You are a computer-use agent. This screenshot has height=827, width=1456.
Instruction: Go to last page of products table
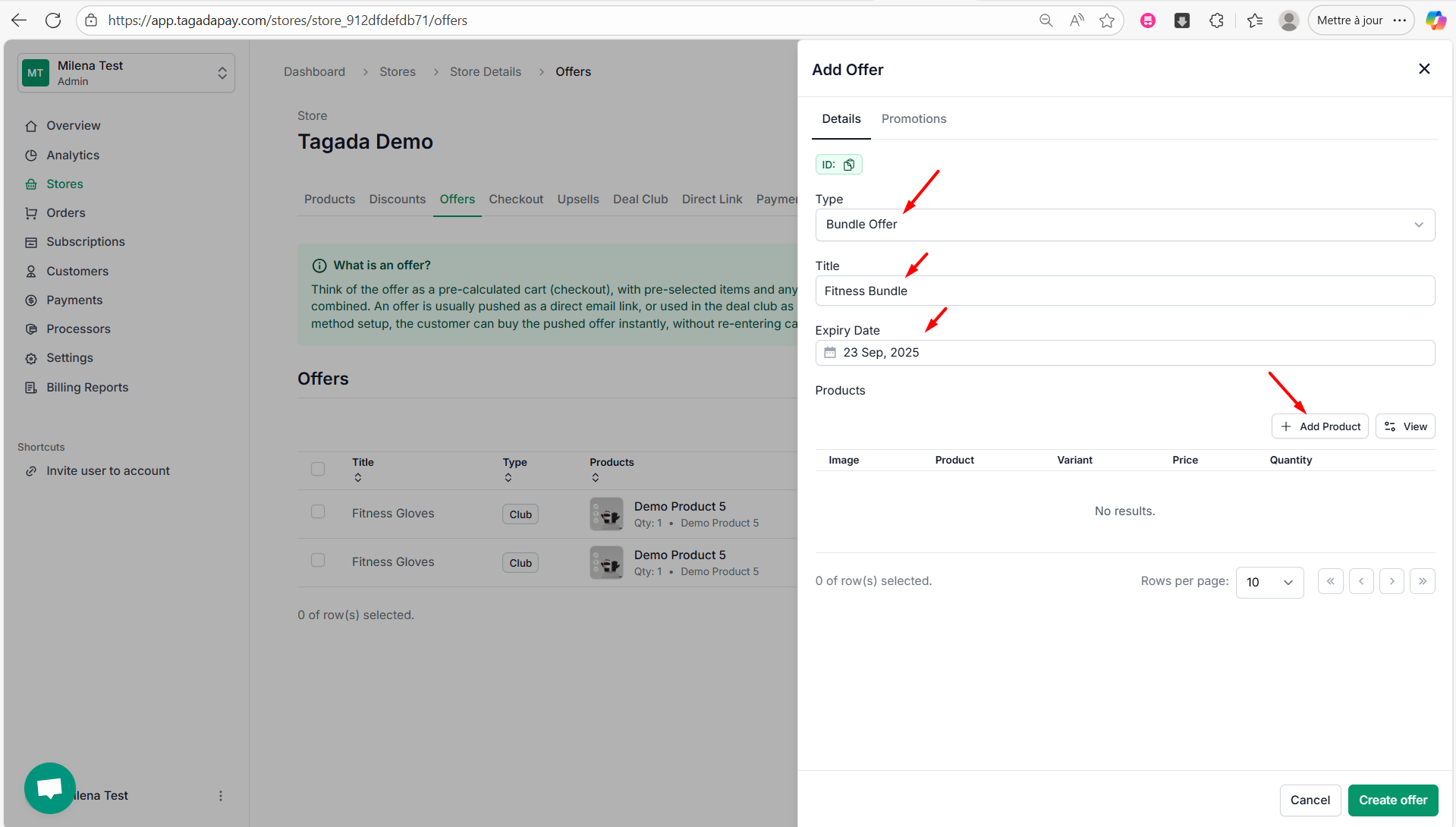1422,581
